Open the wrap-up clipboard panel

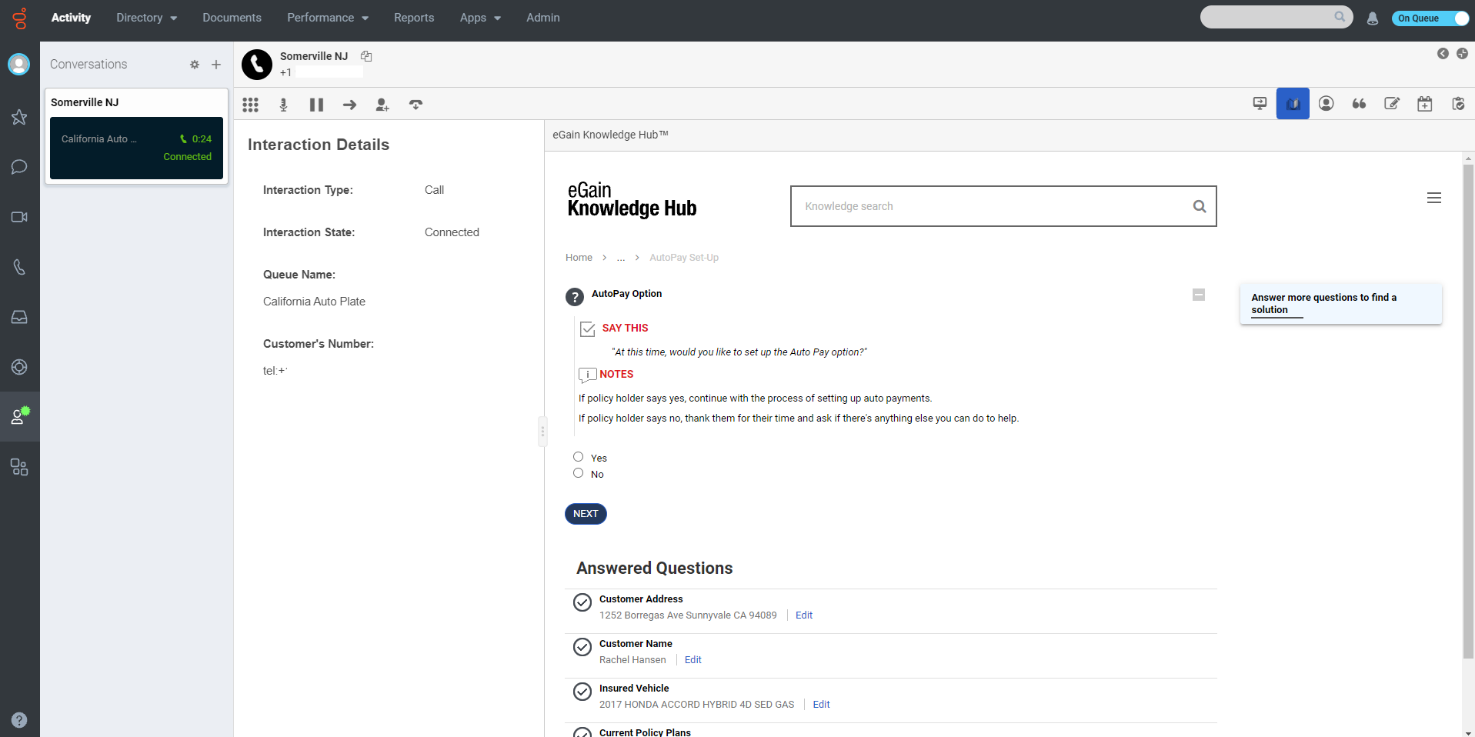coord(1457,103)
